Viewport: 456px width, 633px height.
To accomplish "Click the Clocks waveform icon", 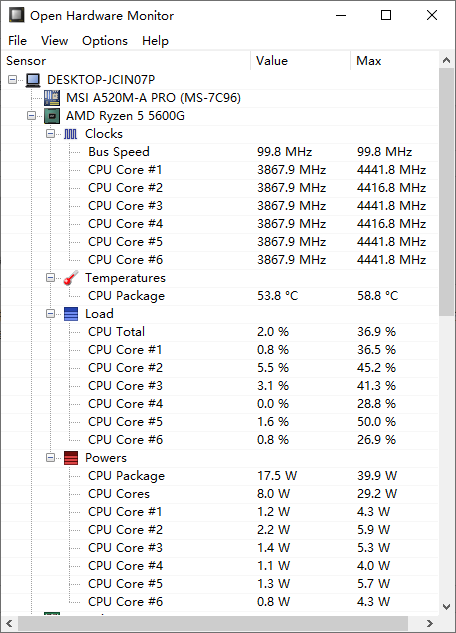I will (x=71, y=134).
